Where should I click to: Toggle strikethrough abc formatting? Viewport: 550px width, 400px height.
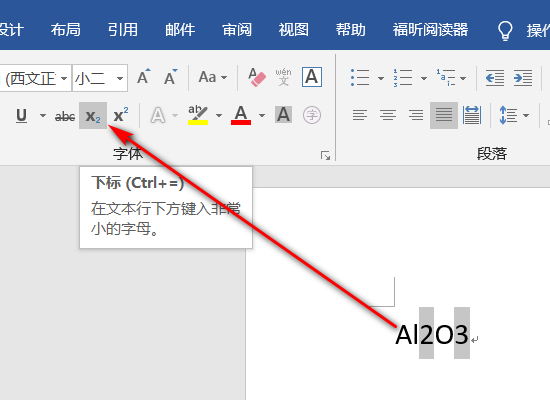coord(65,116)
